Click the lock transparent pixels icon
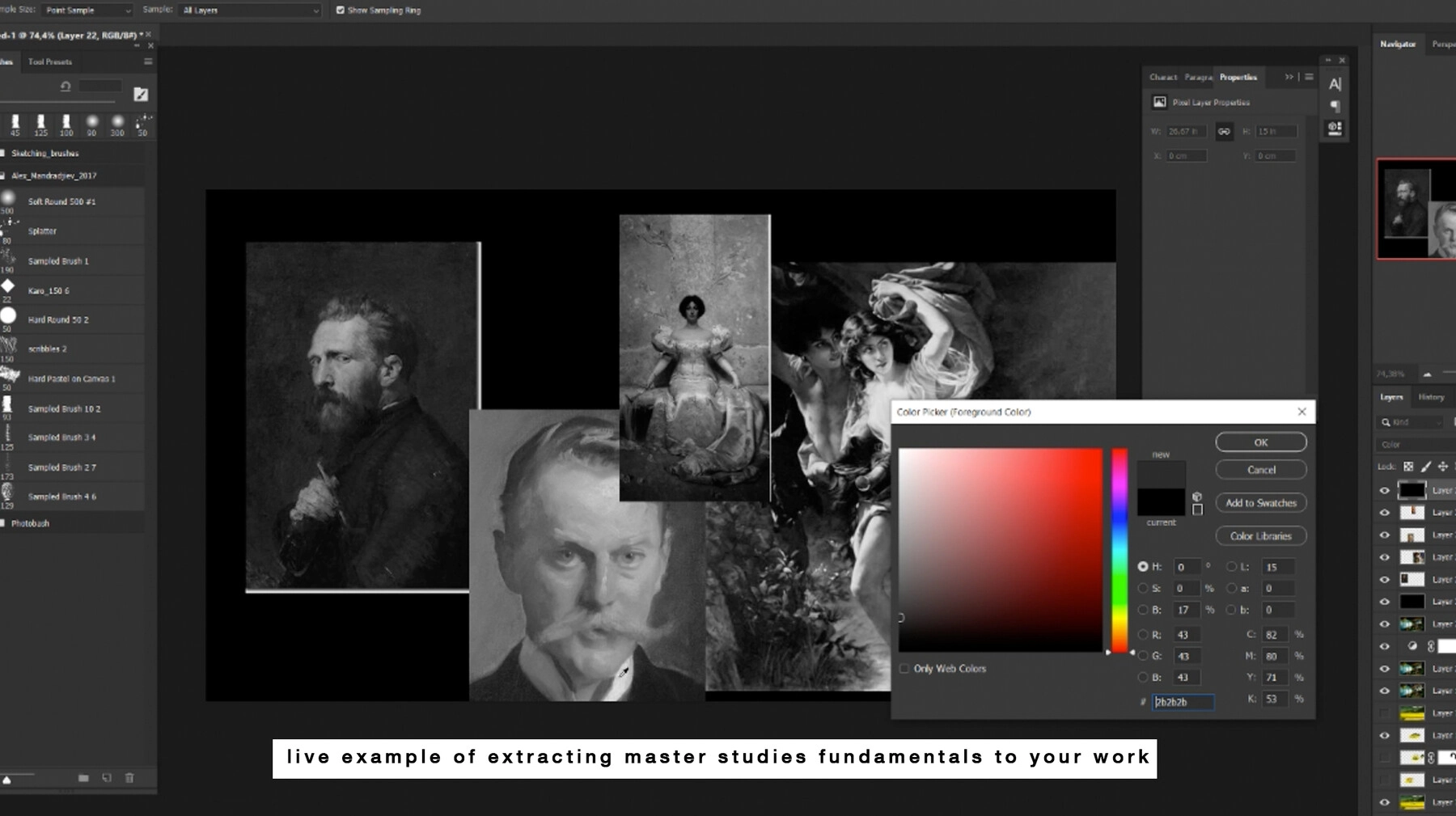1456x816 pixels. coord(1408,467)
